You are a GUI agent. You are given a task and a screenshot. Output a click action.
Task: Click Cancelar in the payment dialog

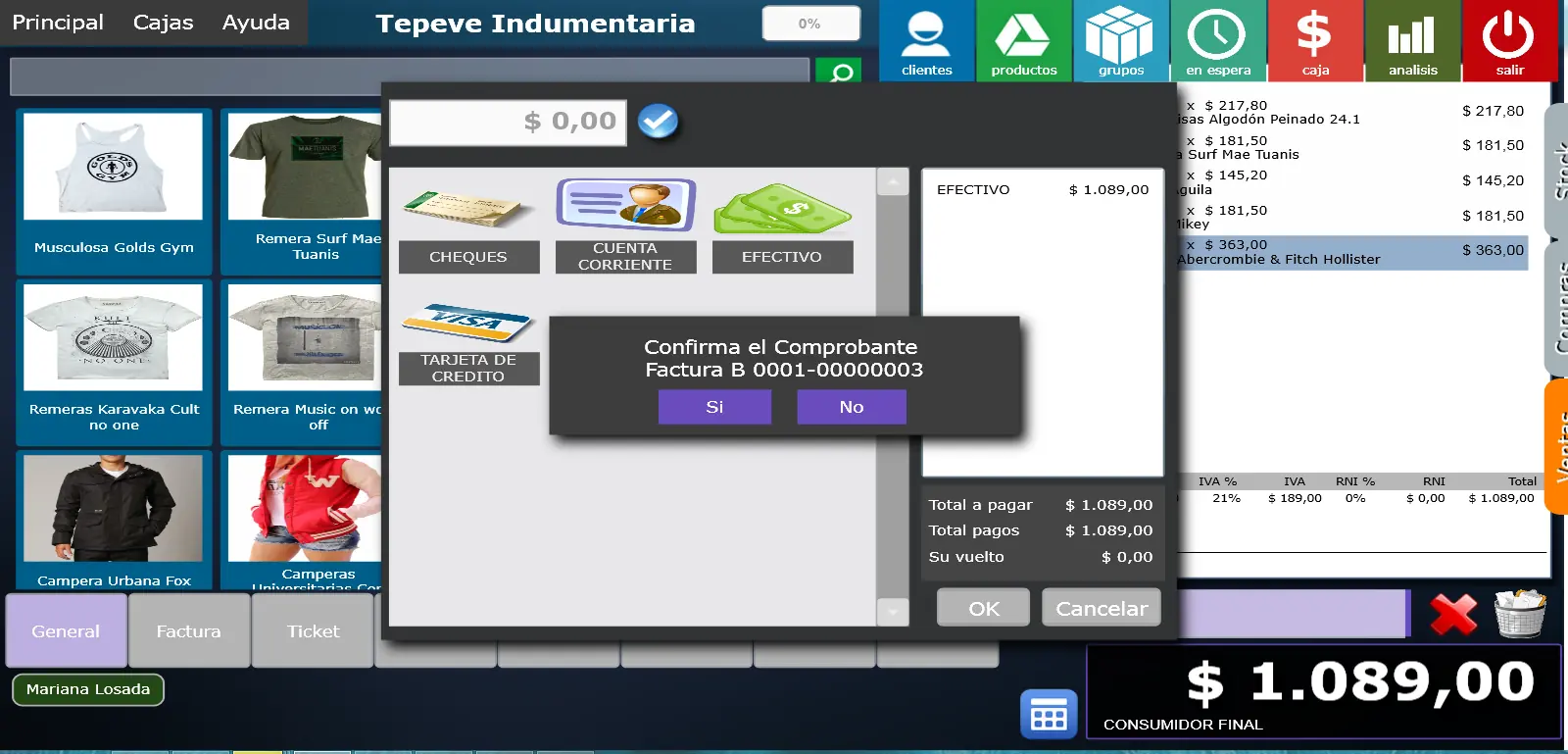coord(1102,608)
